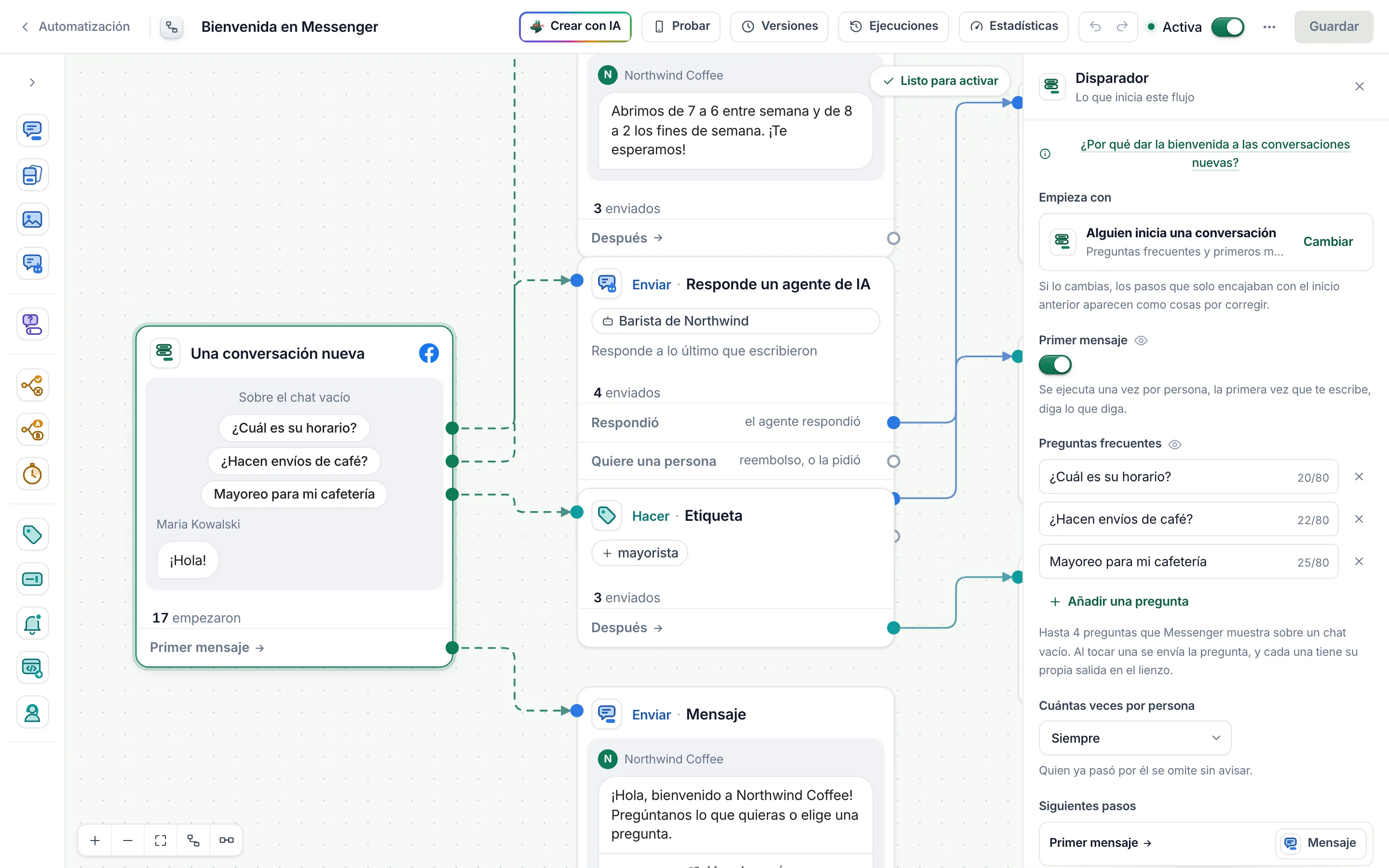
Task: Click Listo para activar badge
Action: tap(940, 81)
